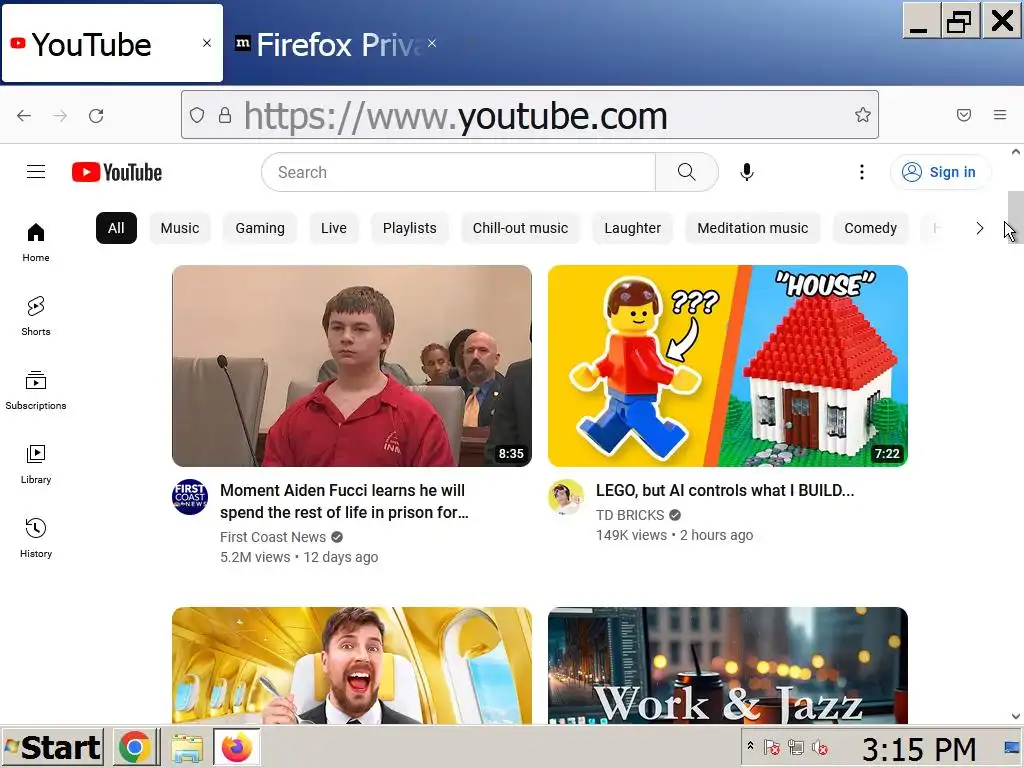The height and width of the screenshot is (768, 1024).
Task: Open the golden airplane video thumbnail
Action: [x=352, y=665]
